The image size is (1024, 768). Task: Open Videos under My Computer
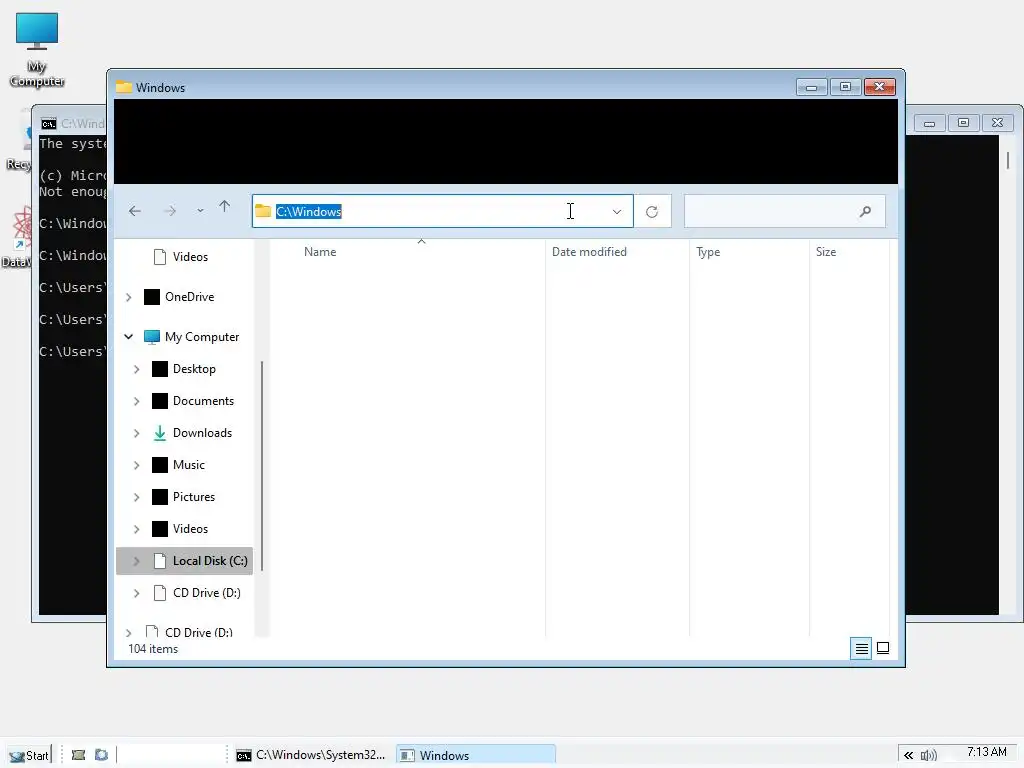point(190,529)
